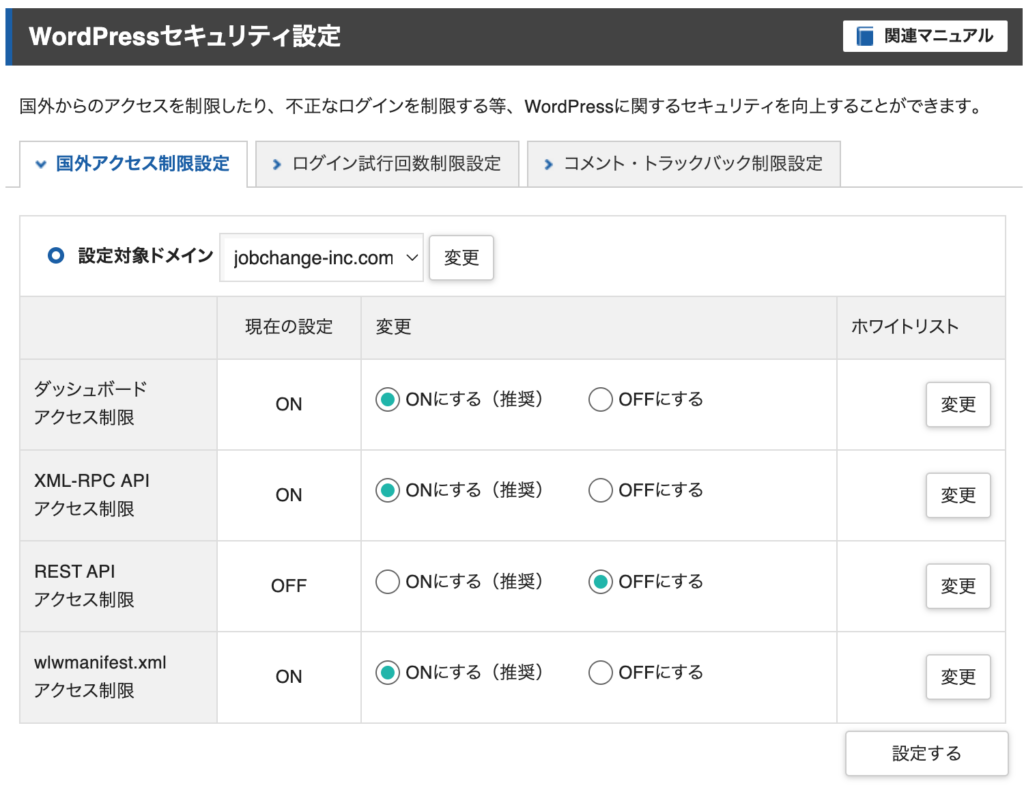Select OFFにする for wlwmanifest.xml restriction
Viewport: 1024px width, 788px height.
600,673
